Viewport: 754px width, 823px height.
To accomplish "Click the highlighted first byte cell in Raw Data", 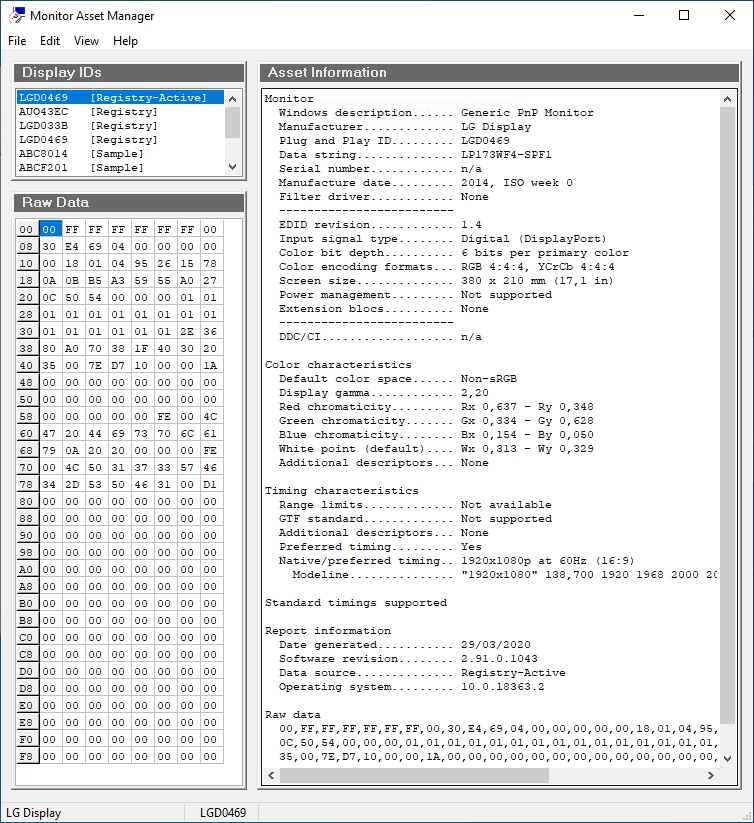I will [50, 229].
